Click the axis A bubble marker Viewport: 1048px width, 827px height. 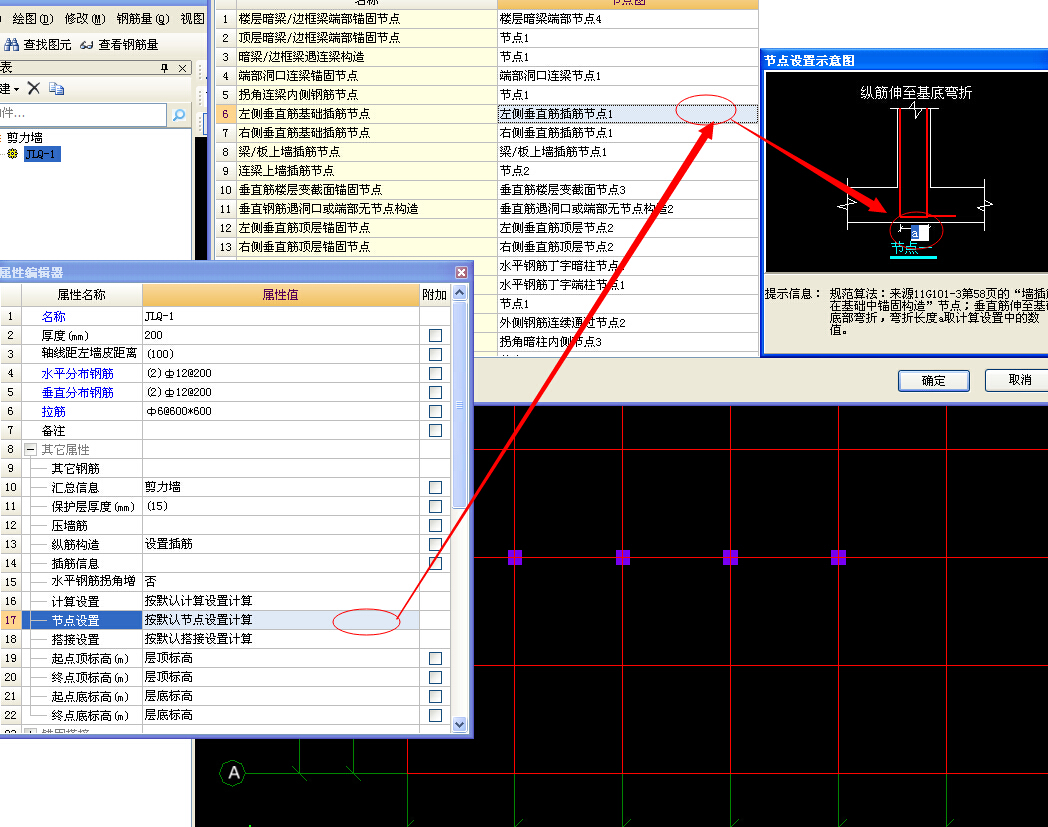coord(233,773)
